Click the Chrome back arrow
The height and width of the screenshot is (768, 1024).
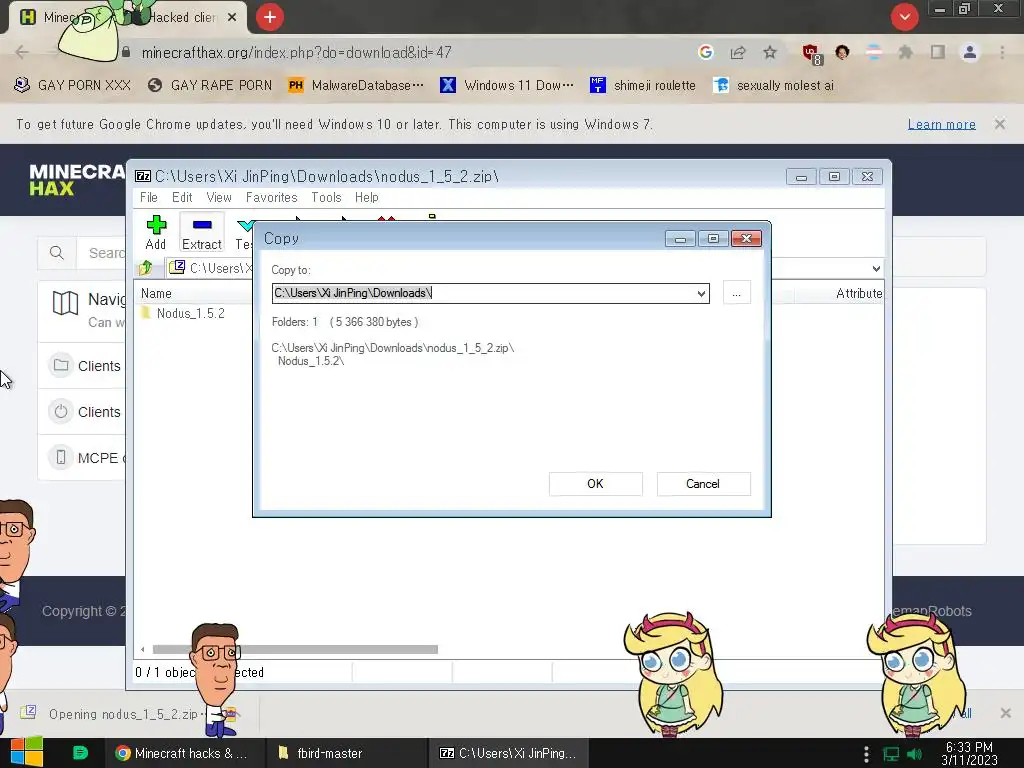point(22,52)
